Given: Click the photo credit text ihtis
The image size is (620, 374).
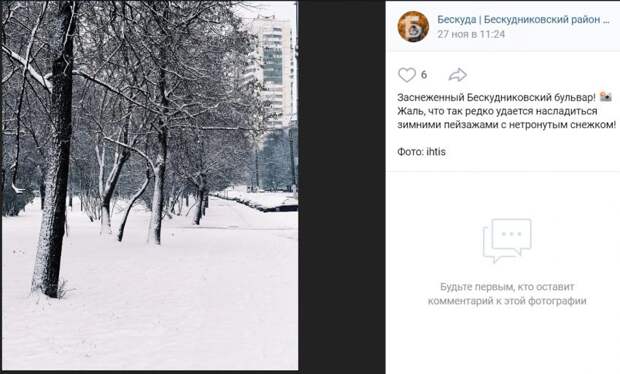Looking at the screenshot, I should click(x=436, y=152).
